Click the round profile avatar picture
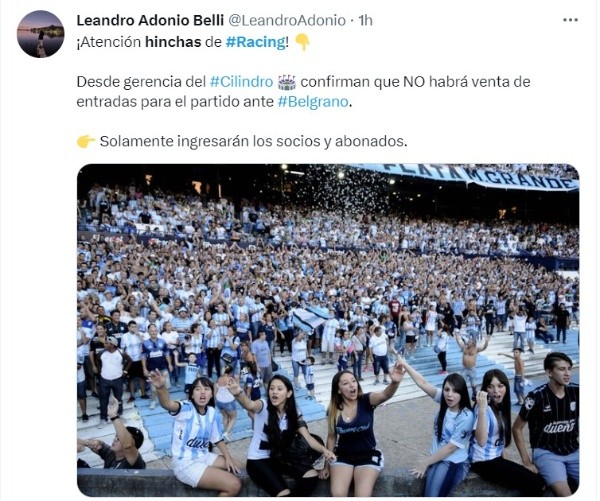 pos(41,34)
